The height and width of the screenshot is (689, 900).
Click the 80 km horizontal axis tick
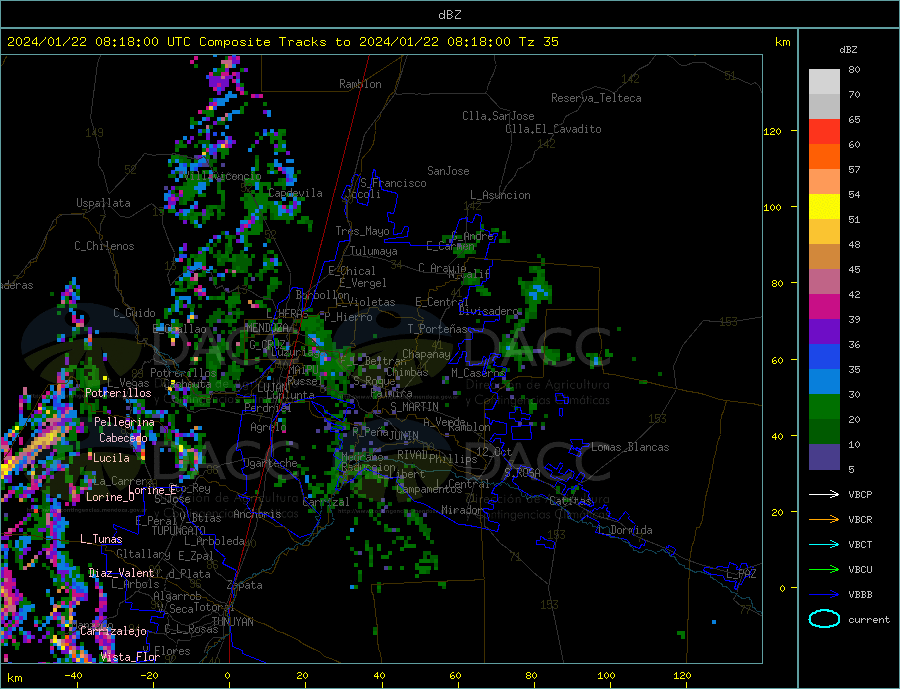pyautogui.click(x=531, y=675)
